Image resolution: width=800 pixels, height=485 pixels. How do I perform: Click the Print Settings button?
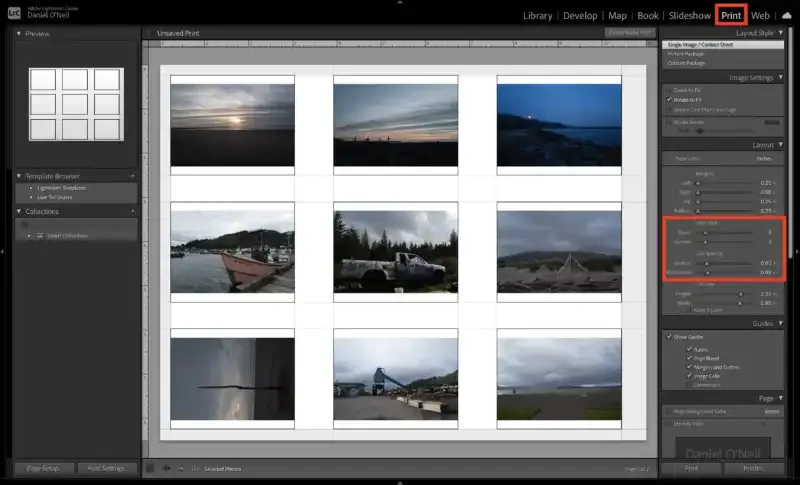pos(106,468)
